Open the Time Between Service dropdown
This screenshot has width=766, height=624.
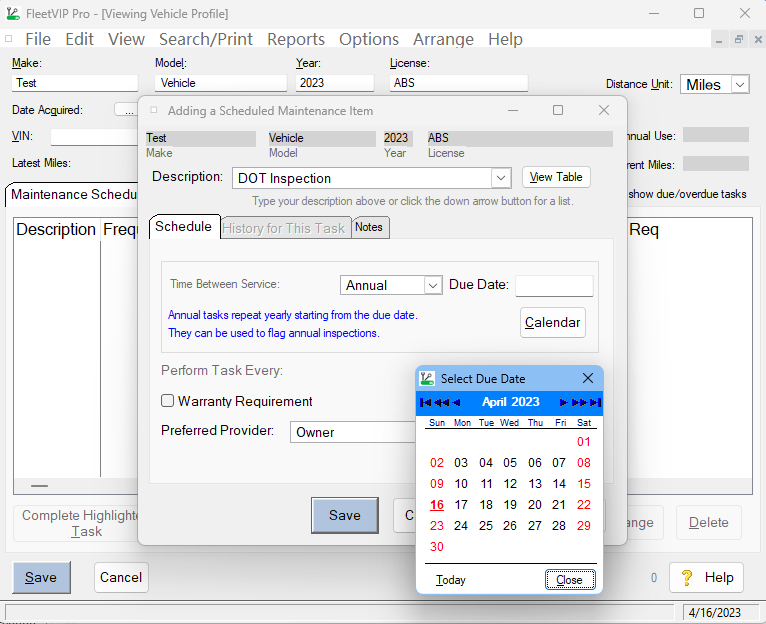[432, 285]
